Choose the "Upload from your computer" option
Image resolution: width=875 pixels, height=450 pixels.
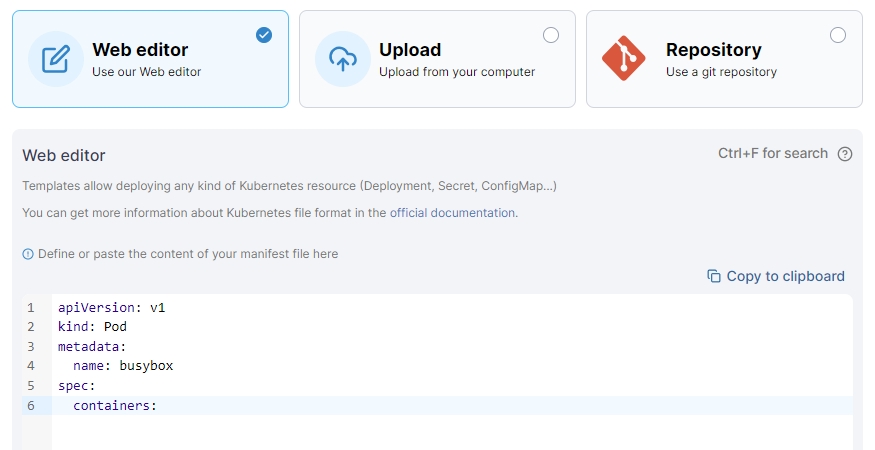pos(457,72)
